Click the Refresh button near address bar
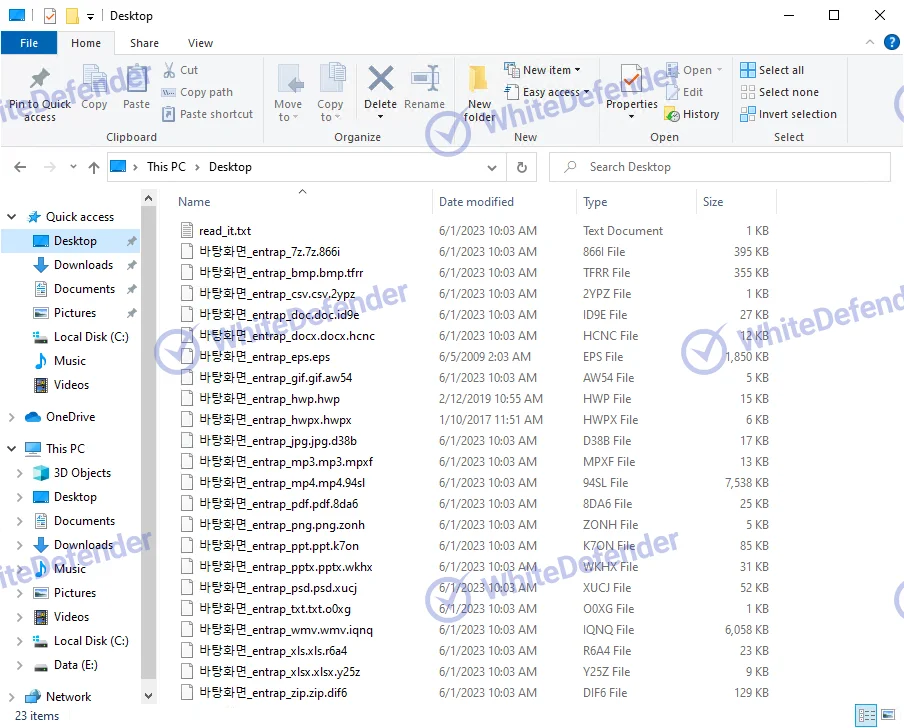 521,167
